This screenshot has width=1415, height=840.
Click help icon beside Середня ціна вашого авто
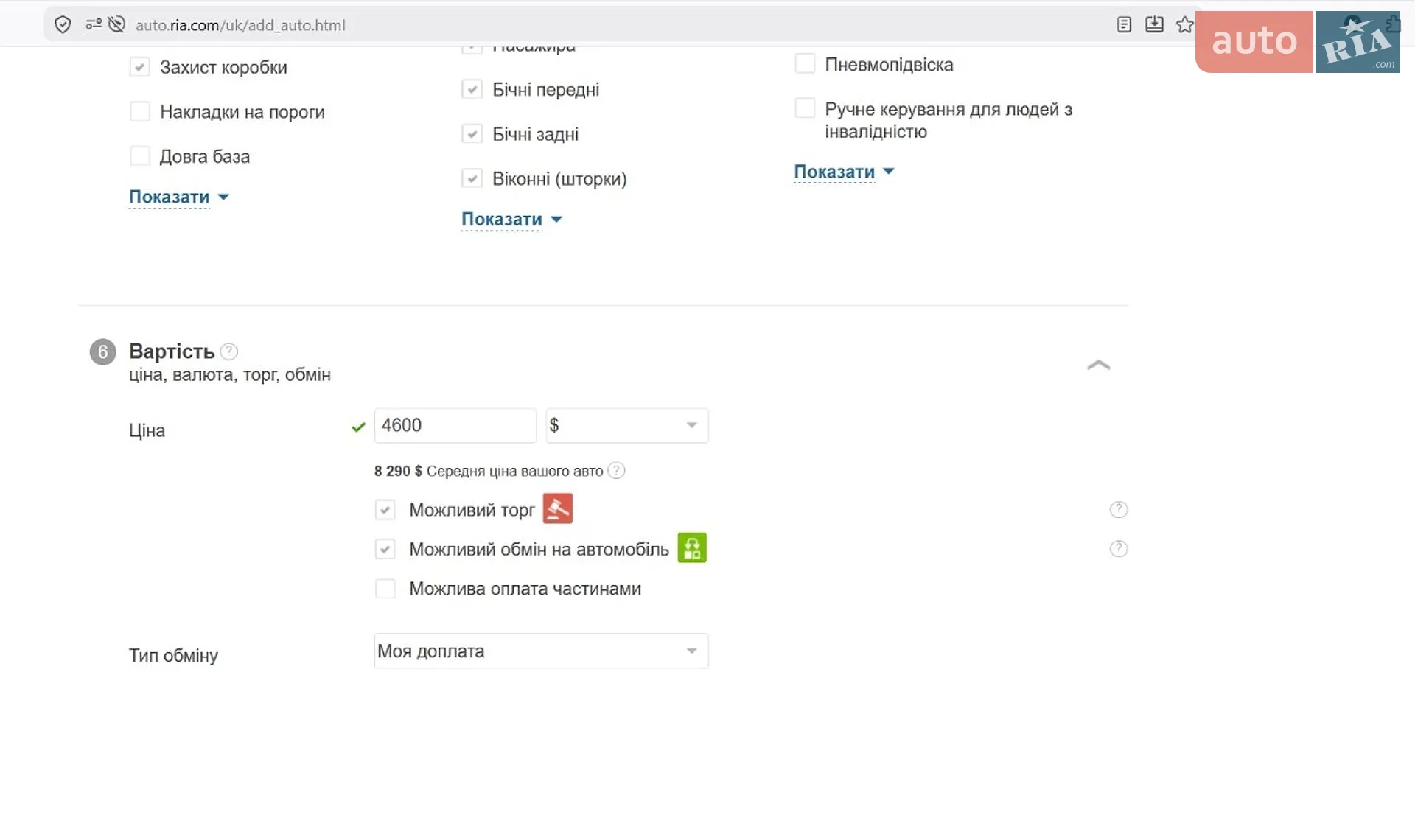pos(616,470)
